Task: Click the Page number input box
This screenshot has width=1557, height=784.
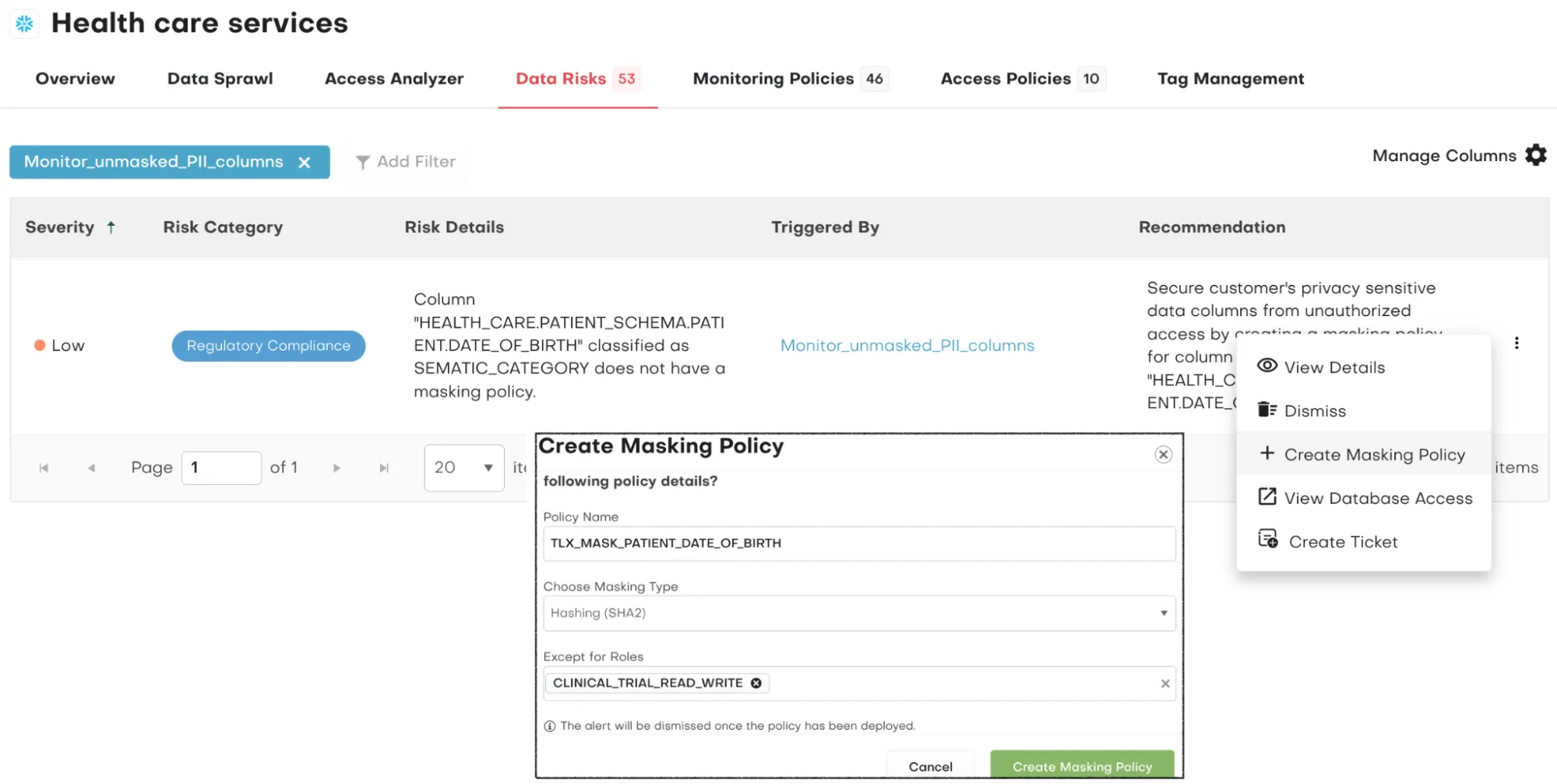Action: coord(221,468)
